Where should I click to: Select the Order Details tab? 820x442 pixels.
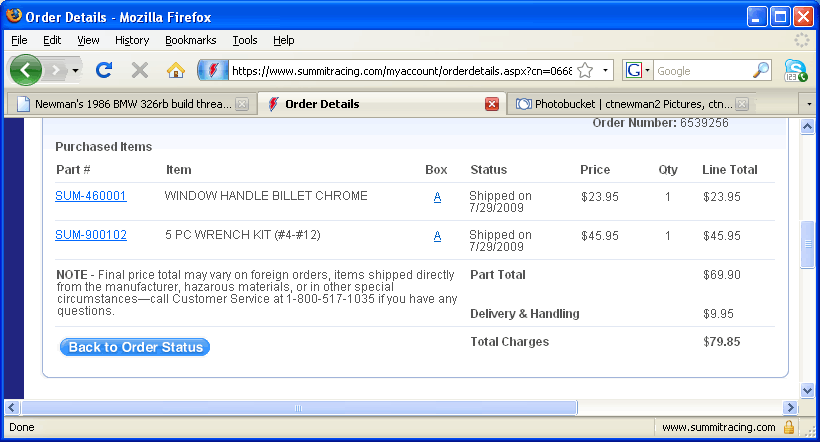pyautogui.click(x=382, y=104)
